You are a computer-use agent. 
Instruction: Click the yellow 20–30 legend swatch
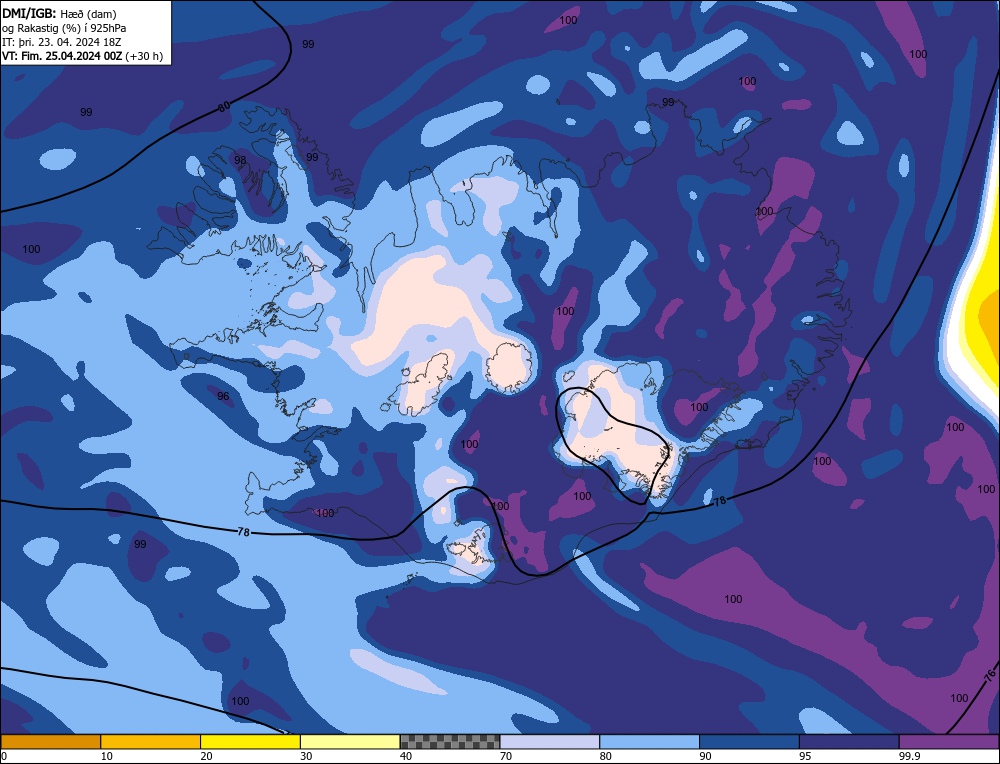pyautogui.click(x=250, y=741)
